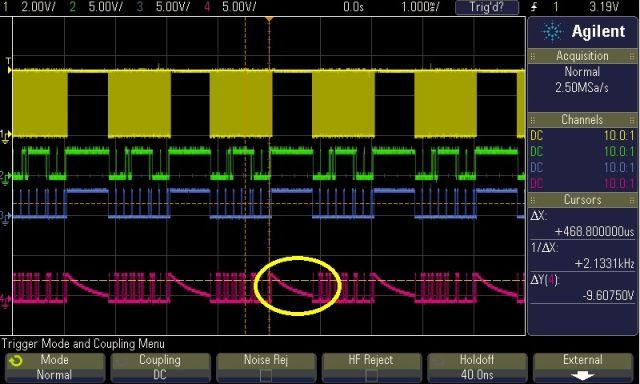Click trigger source channel number 1
Viewport: 640px width, 384px height.
[556, 7]
